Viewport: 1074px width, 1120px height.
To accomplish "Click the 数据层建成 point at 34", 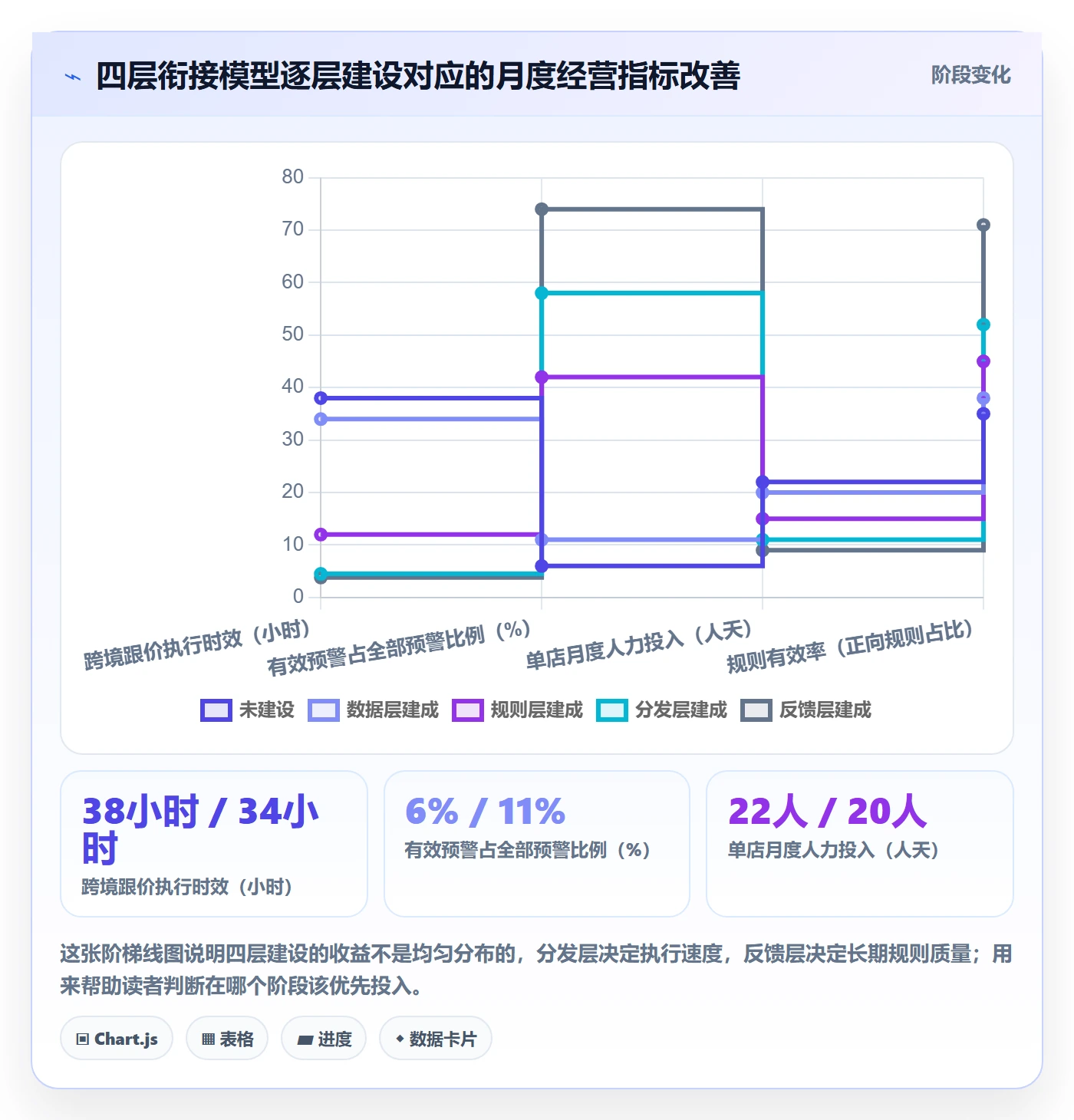I will pos(321,419).
